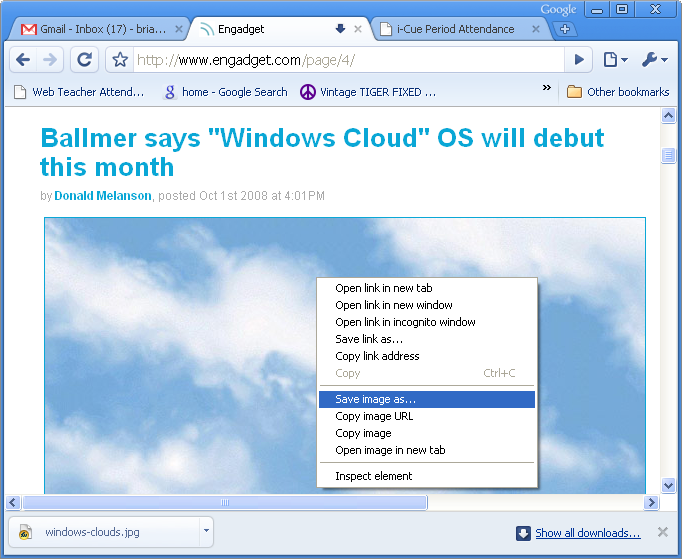This screenshot has height=559, width=682.
Task: Click the Forward navigation arrow
Action: click(50, 60)
